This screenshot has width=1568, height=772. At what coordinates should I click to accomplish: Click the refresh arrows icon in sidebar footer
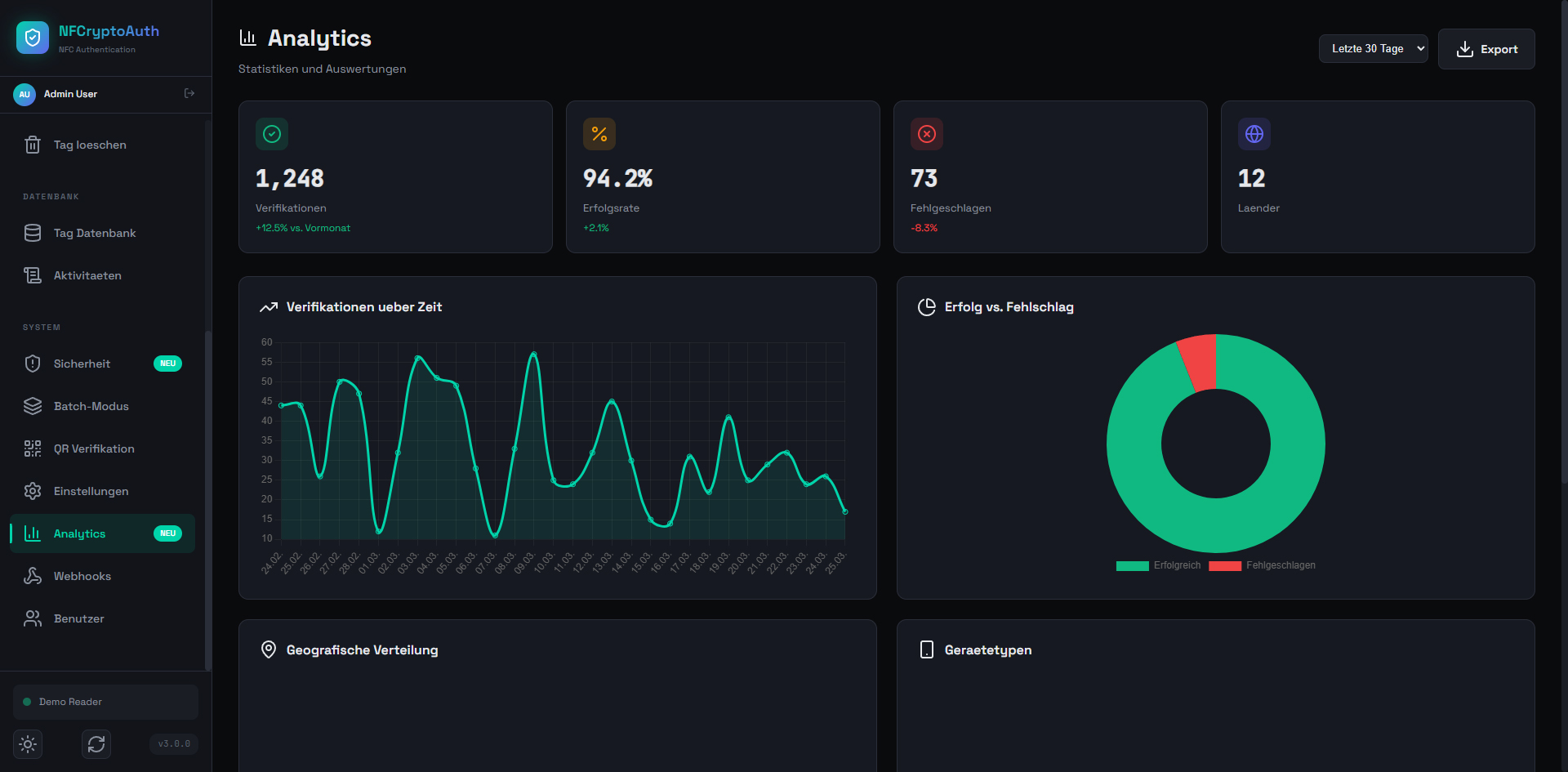click(96, 744)
